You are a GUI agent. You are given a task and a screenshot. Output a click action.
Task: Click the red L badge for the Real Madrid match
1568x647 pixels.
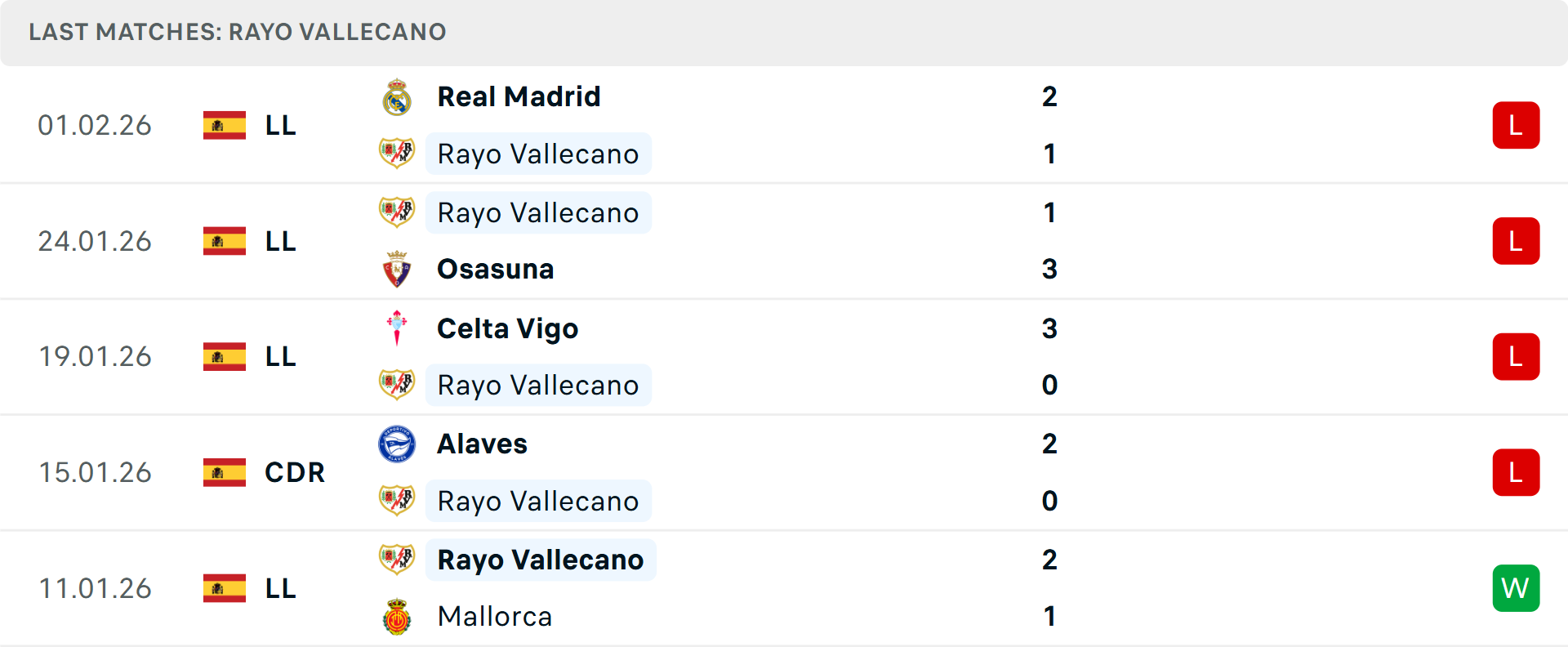point(1517,125)
